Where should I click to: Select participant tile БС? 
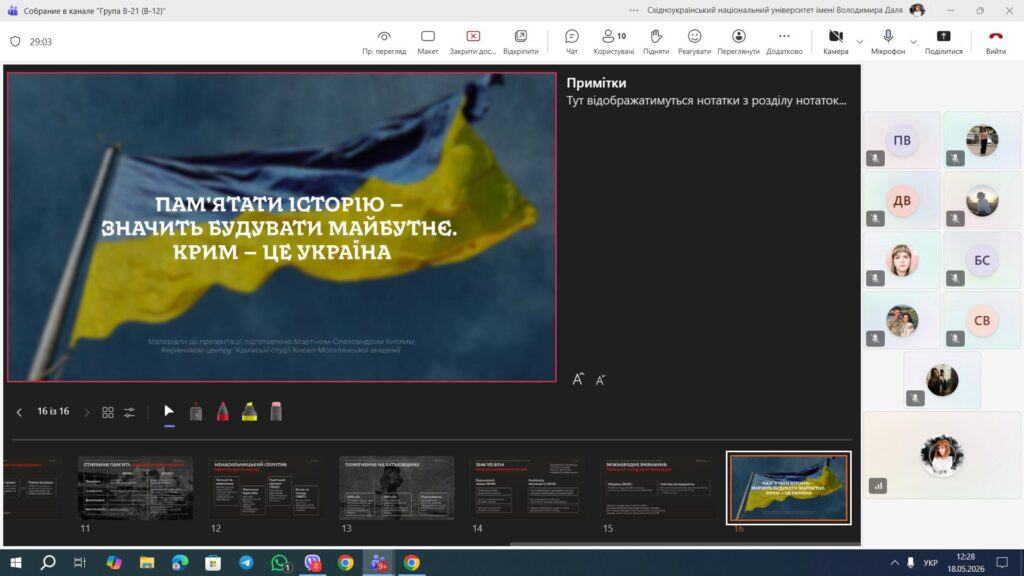click(982, 260)
